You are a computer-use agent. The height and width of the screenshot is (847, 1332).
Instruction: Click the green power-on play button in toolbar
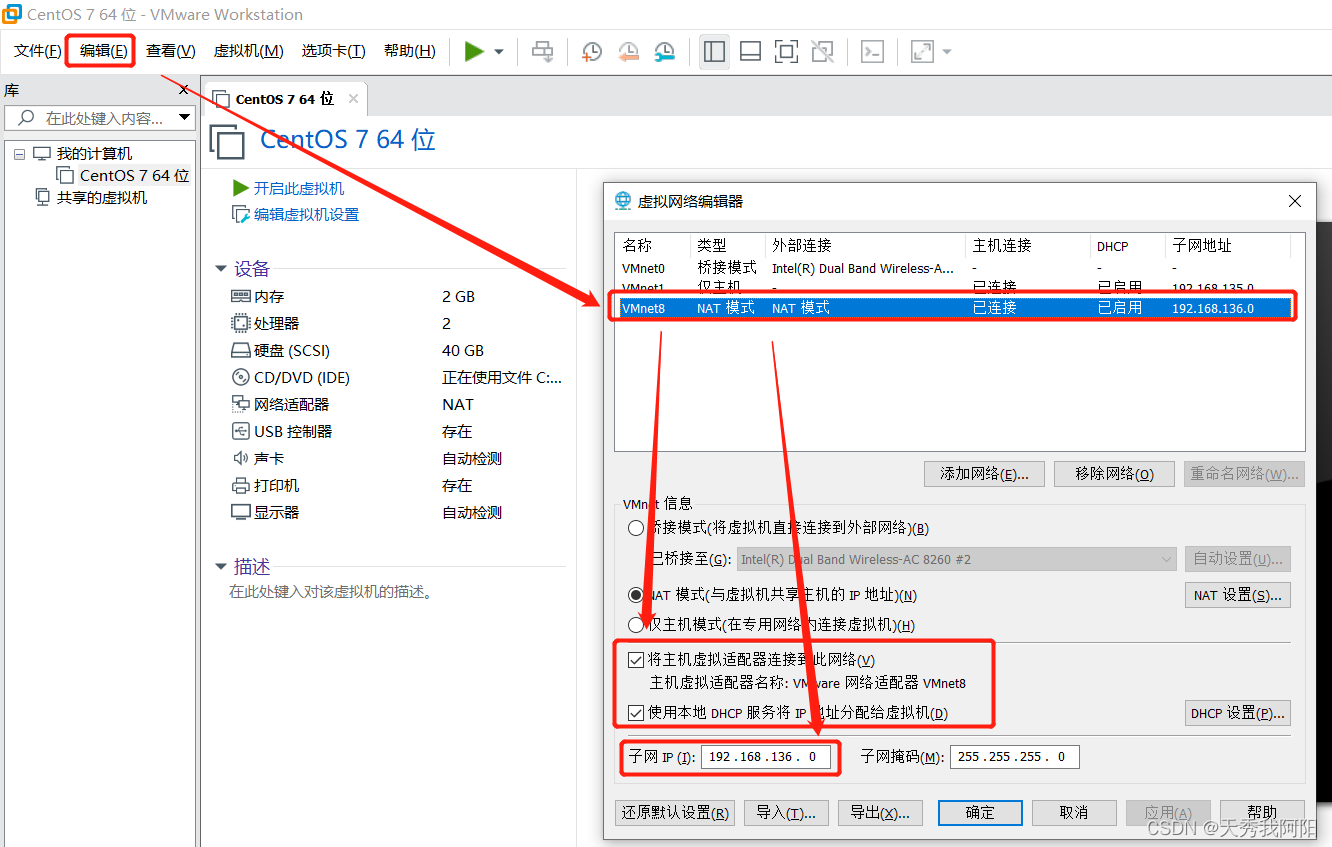(474, 51)
